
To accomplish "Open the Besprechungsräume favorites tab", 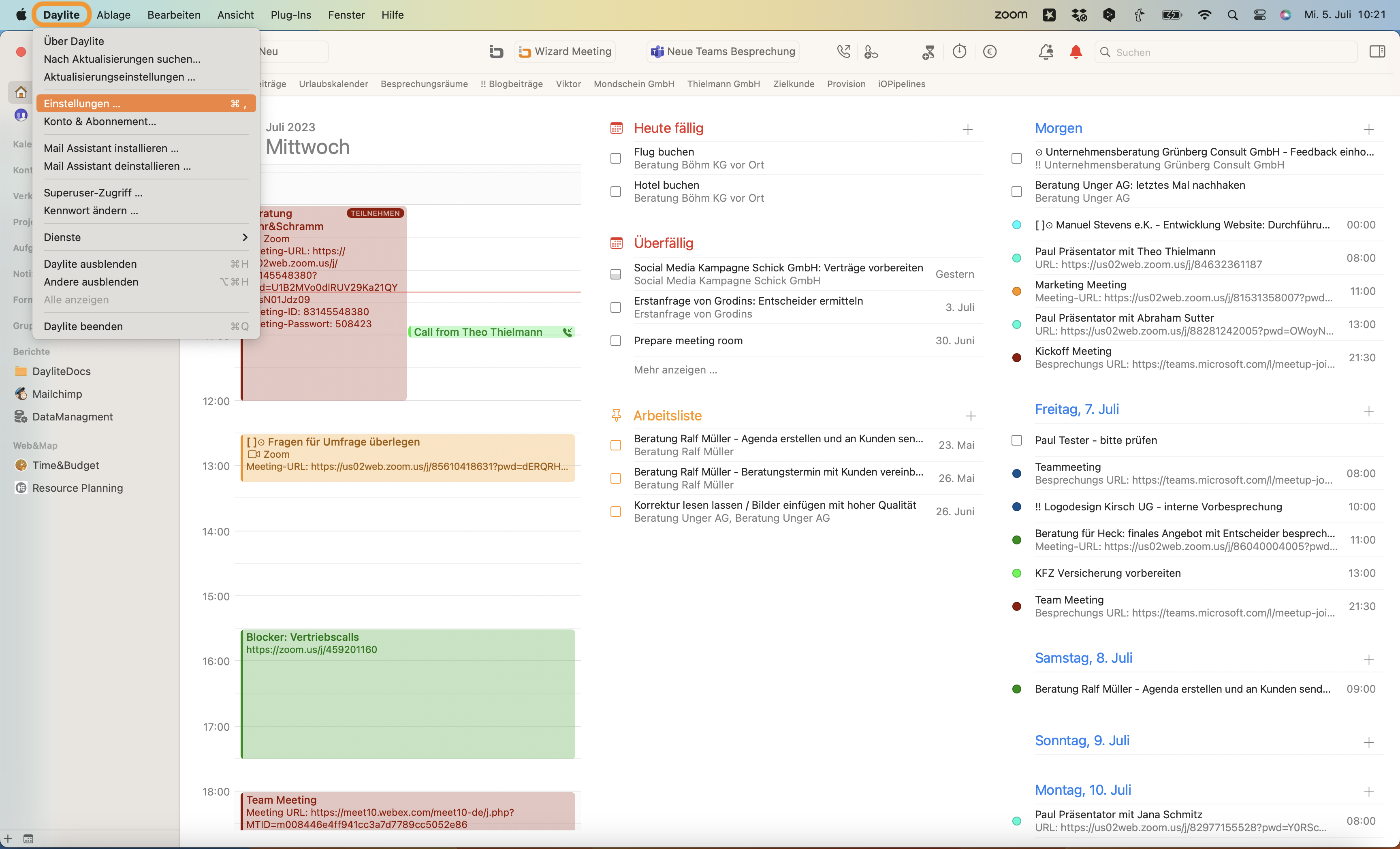I will (x=424, y=83).
